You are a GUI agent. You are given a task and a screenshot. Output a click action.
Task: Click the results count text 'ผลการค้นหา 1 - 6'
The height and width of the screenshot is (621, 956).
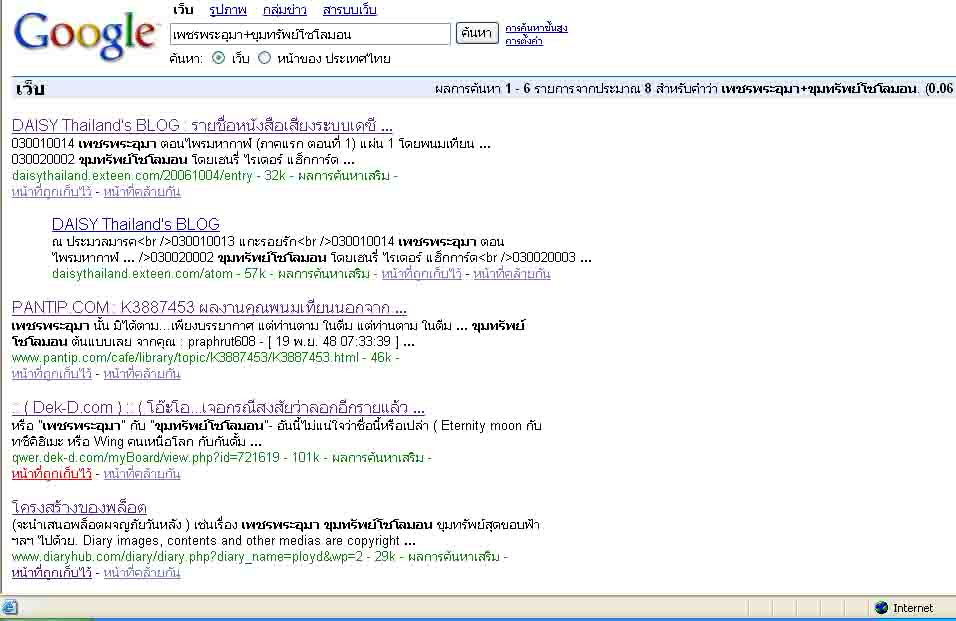(482, 89)
